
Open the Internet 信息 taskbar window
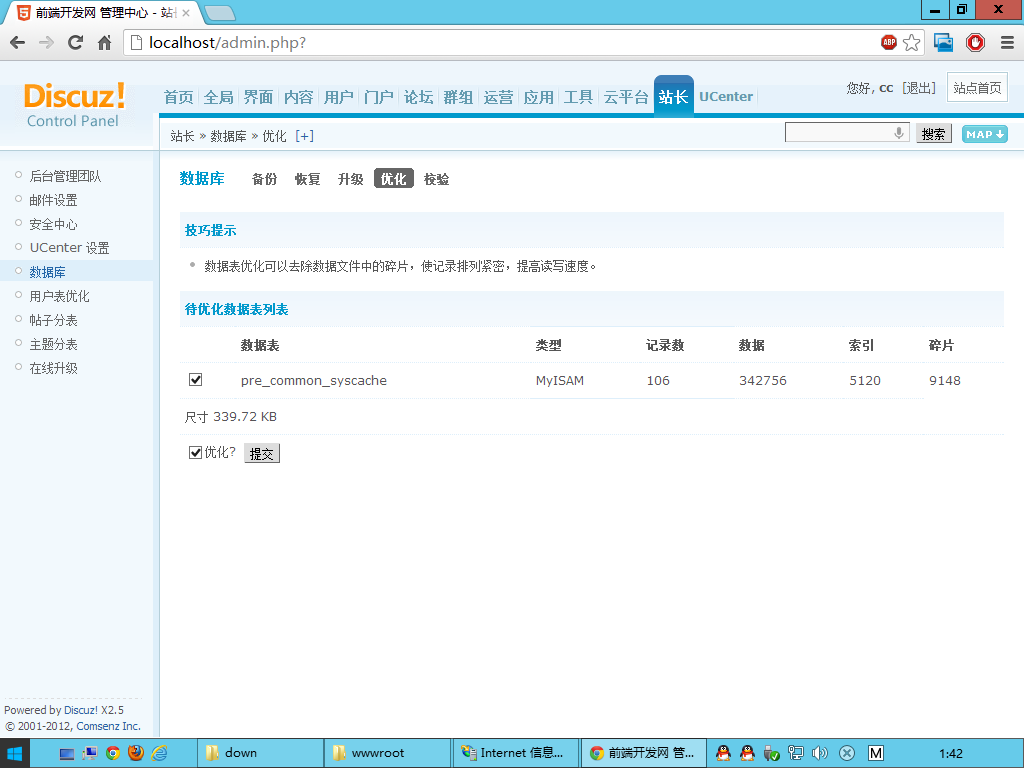[515, 753]
